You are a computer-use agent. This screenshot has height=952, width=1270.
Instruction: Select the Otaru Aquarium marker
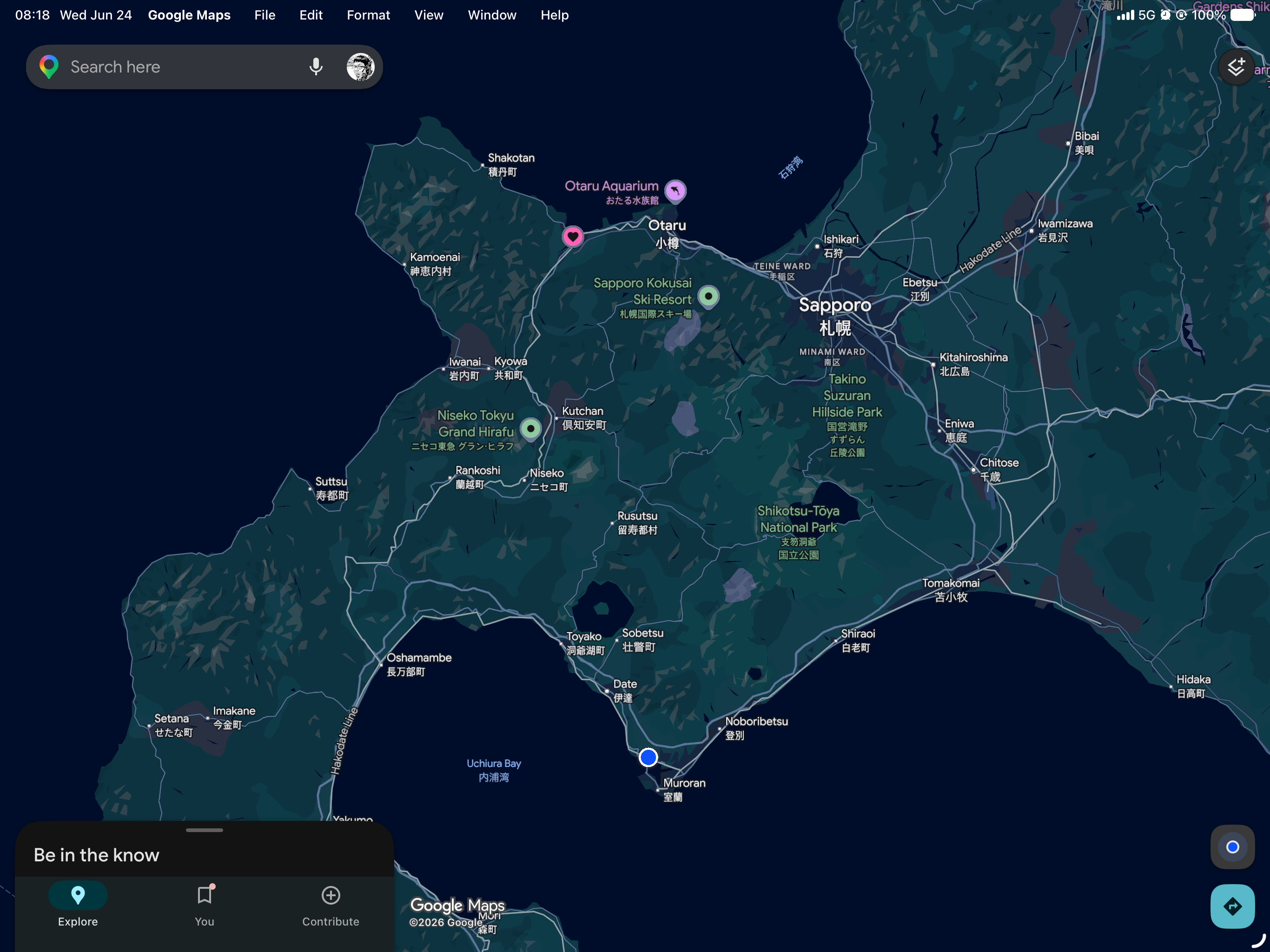click(675, 191)
